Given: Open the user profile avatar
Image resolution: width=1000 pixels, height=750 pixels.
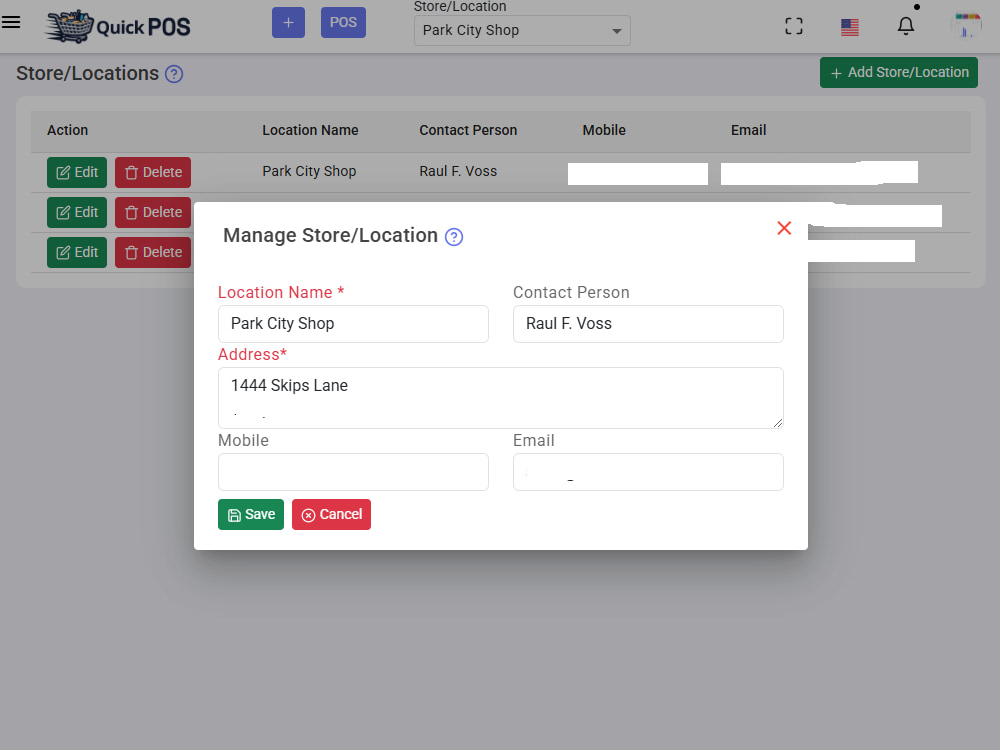Looking at the screenshot, I should pos(966,26).
